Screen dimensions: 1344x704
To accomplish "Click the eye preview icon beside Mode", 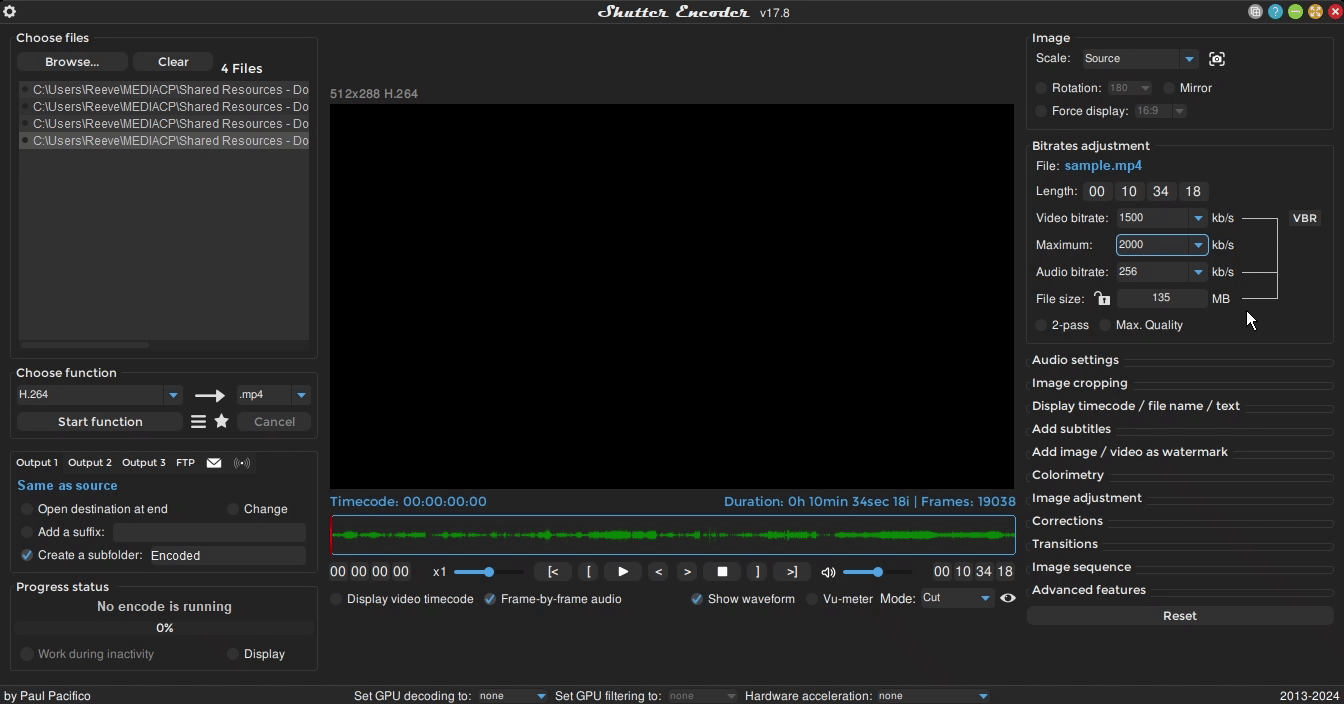I will (x=1007, y=598).
